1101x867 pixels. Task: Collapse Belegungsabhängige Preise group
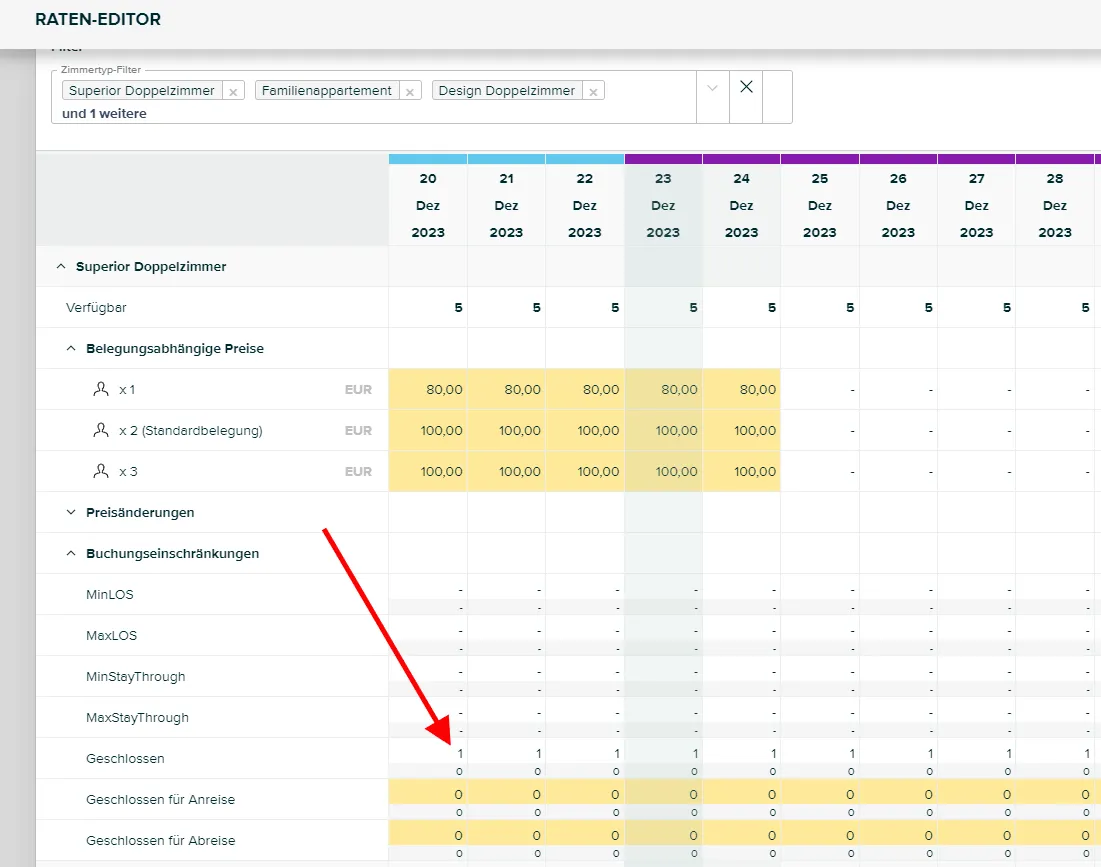pos(71,348)
